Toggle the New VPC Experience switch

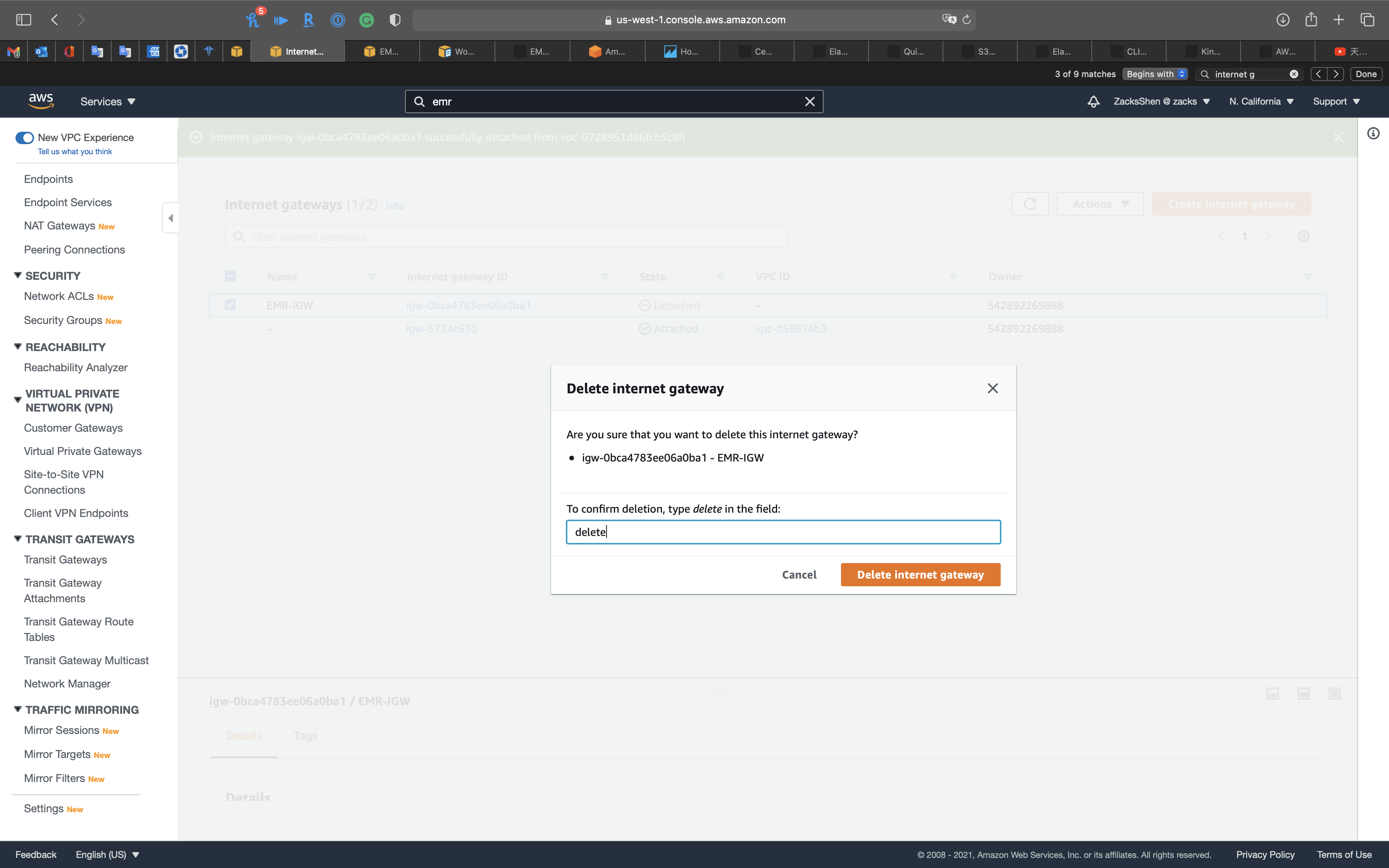click(x=25, y=138)
